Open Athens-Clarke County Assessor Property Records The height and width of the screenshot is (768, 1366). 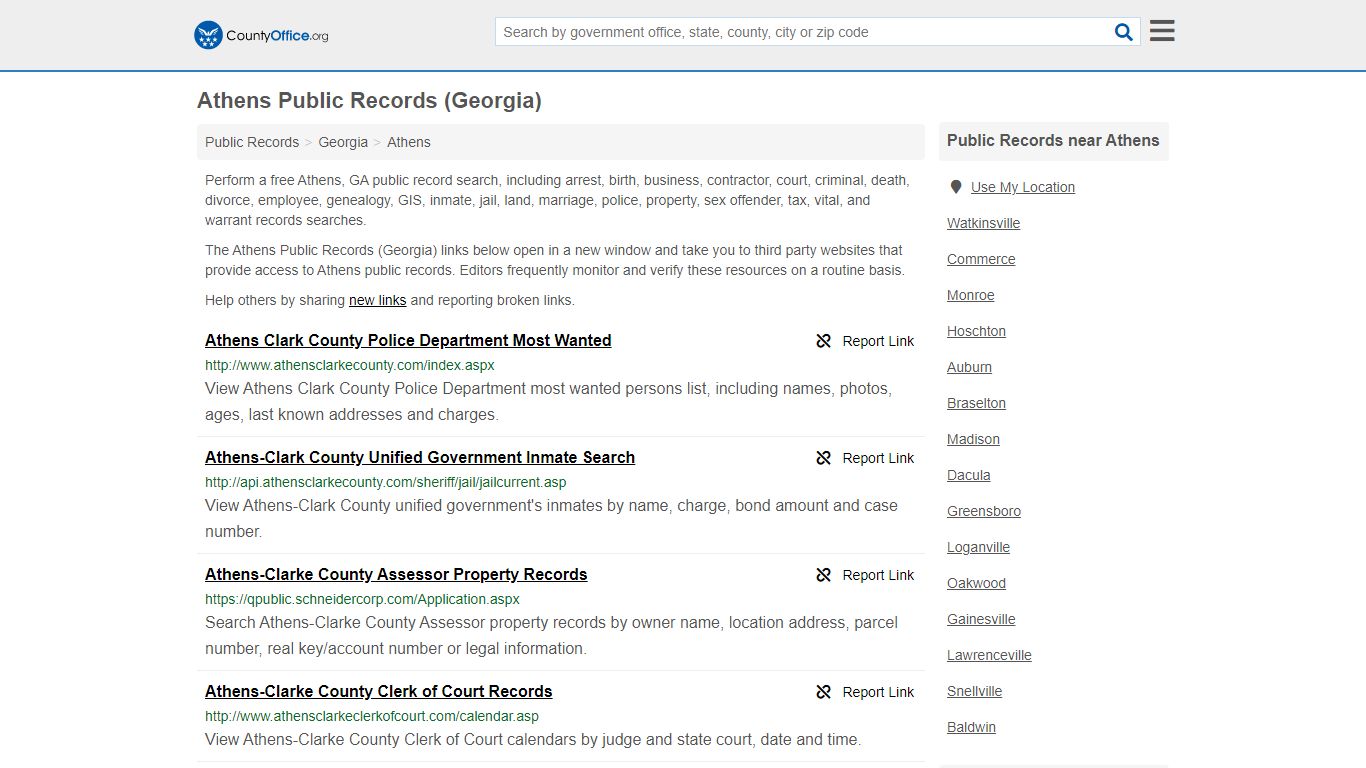pyautogui.click(x=396, y=574)
